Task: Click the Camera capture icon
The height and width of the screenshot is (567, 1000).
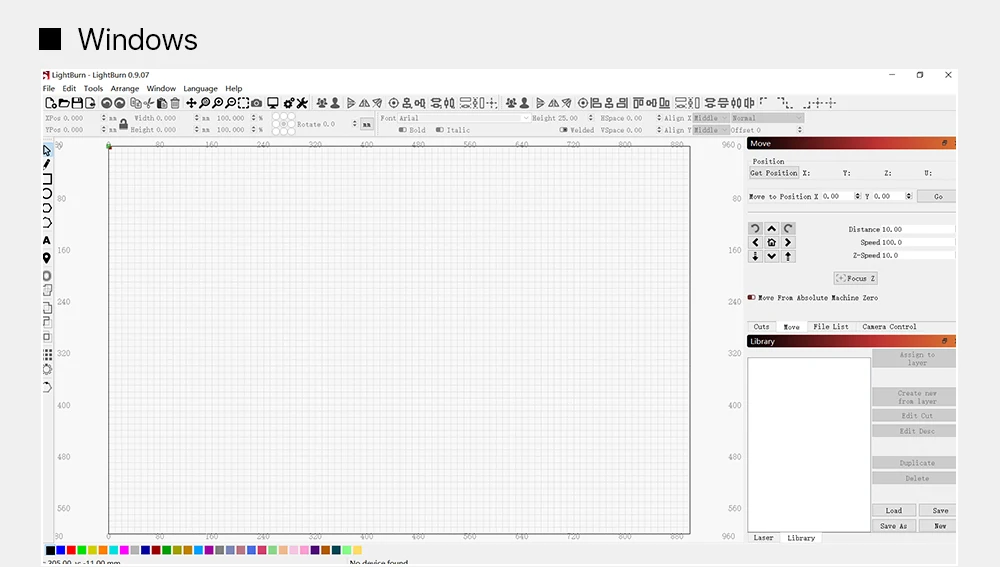Action: coord(256,103)
